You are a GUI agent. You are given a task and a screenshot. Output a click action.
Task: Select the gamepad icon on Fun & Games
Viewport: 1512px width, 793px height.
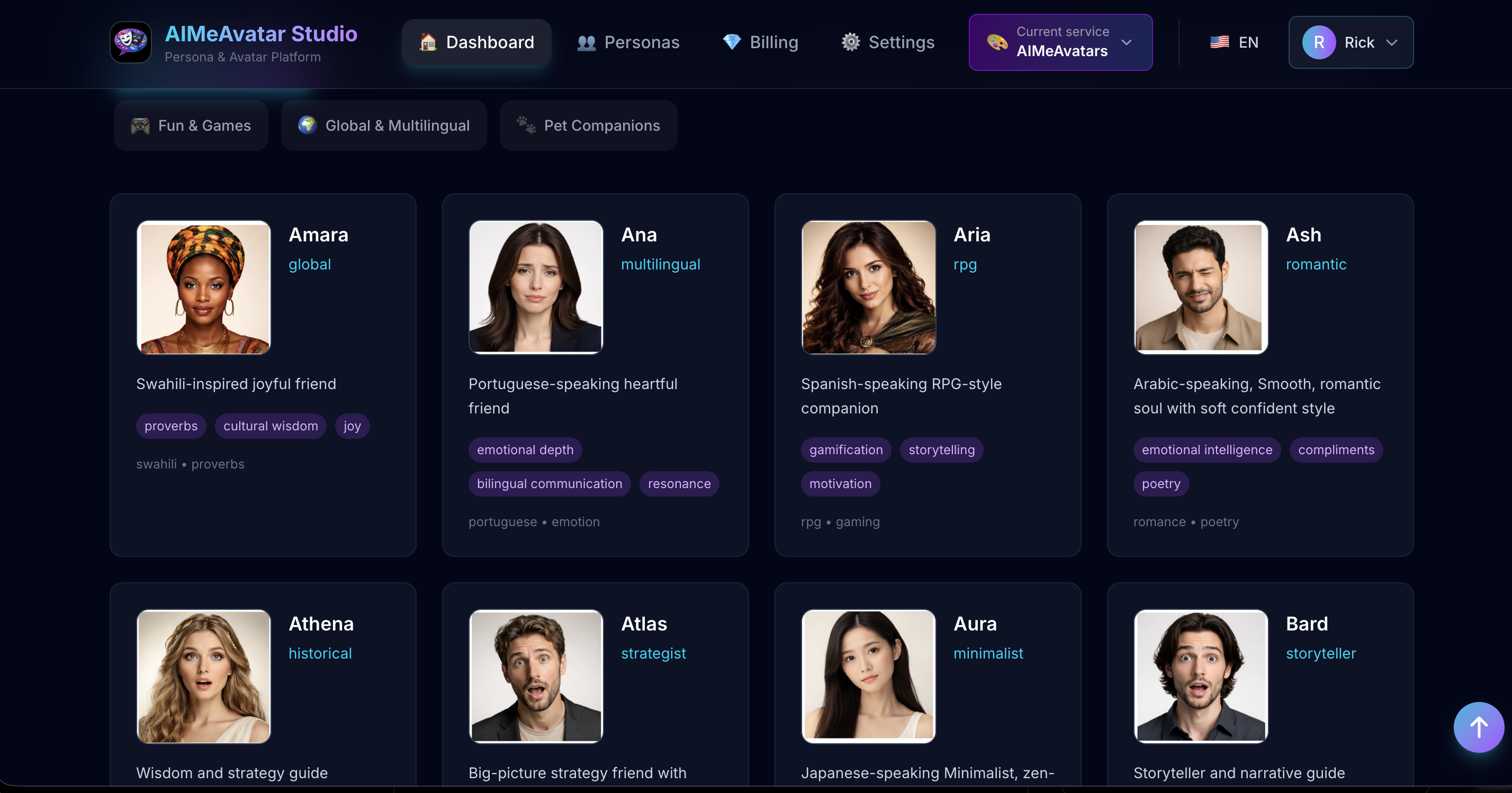pos(140,125)
